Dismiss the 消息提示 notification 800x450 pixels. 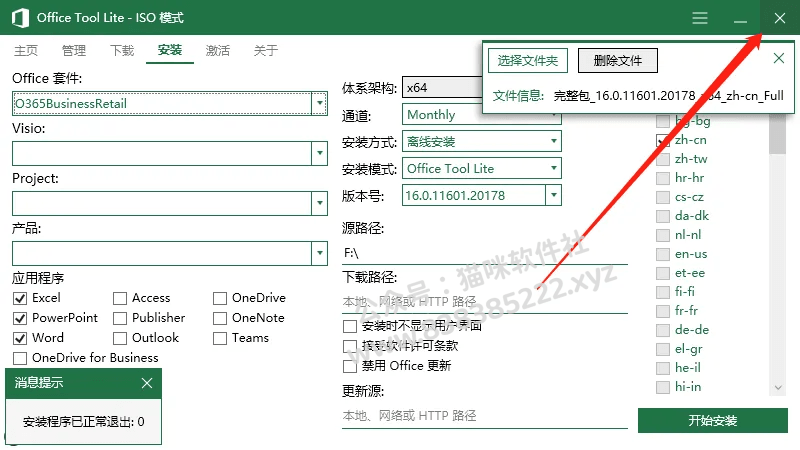(147, 383)
